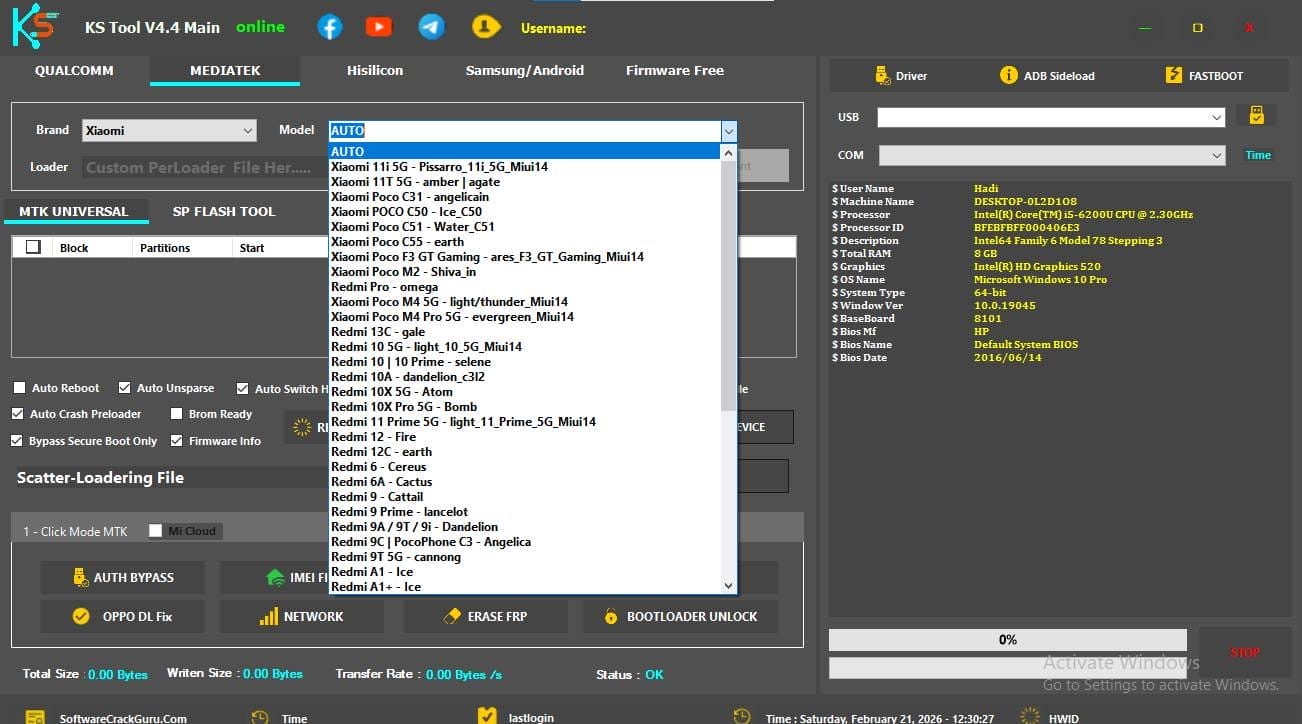The image size is (1302, 724).
Task: Select Redmi 12 - Fire from the model list
Action: (374, 436)
